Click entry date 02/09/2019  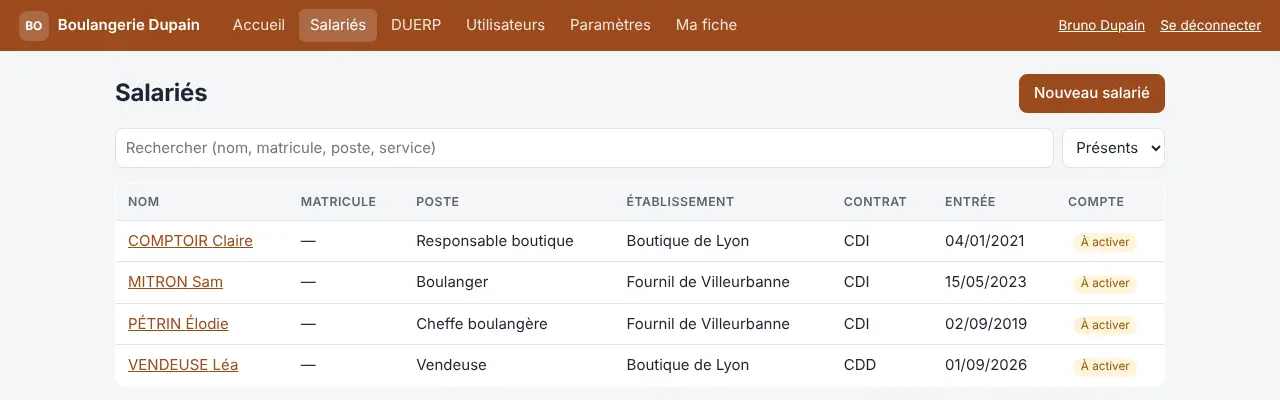(x=986, y=324)
